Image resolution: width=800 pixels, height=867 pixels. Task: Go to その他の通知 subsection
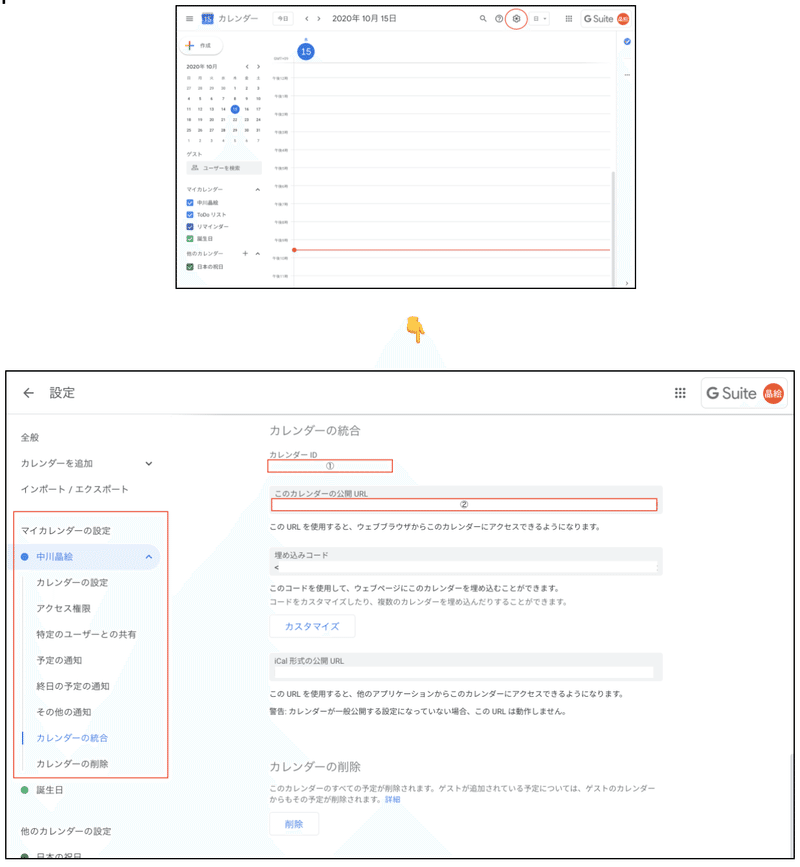click(x=64, y=712)
